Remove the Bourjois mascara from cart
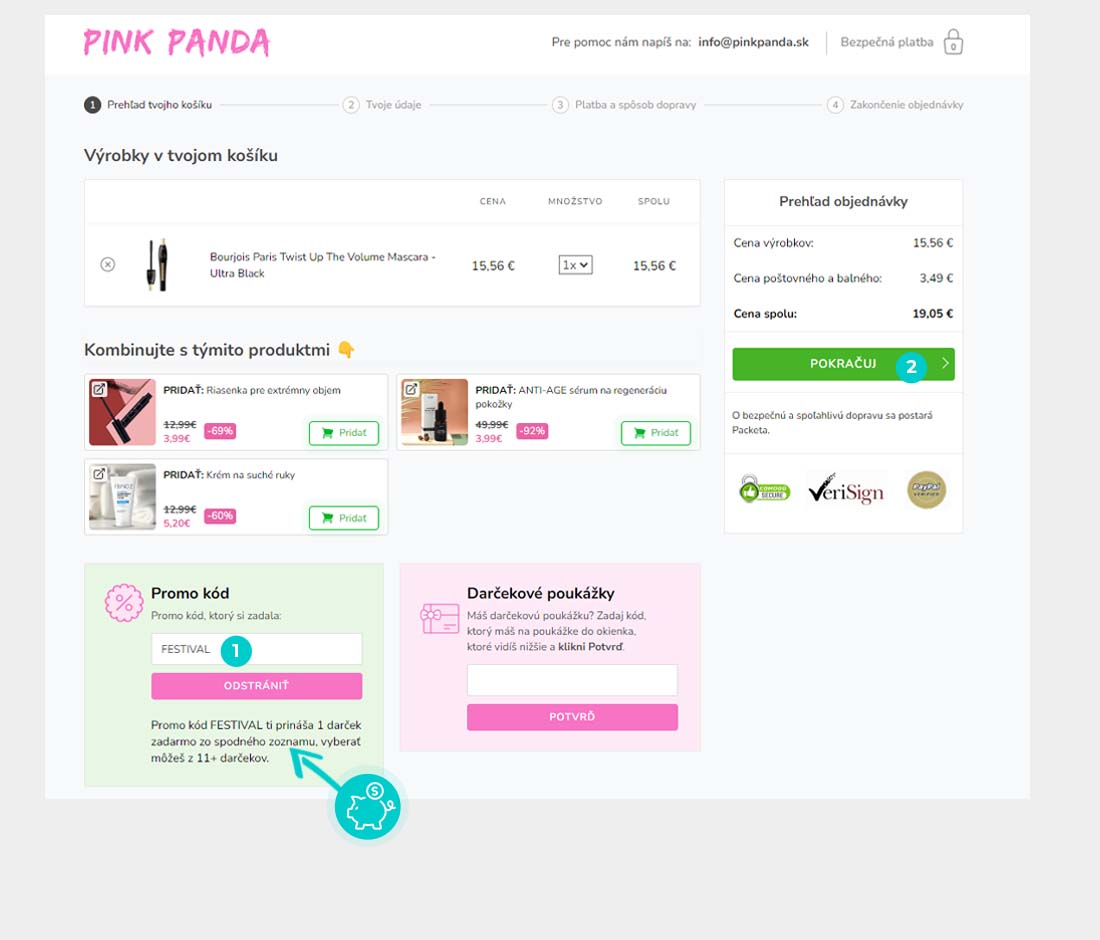Viewport: 1100px width, 940px height. (107, 264)
